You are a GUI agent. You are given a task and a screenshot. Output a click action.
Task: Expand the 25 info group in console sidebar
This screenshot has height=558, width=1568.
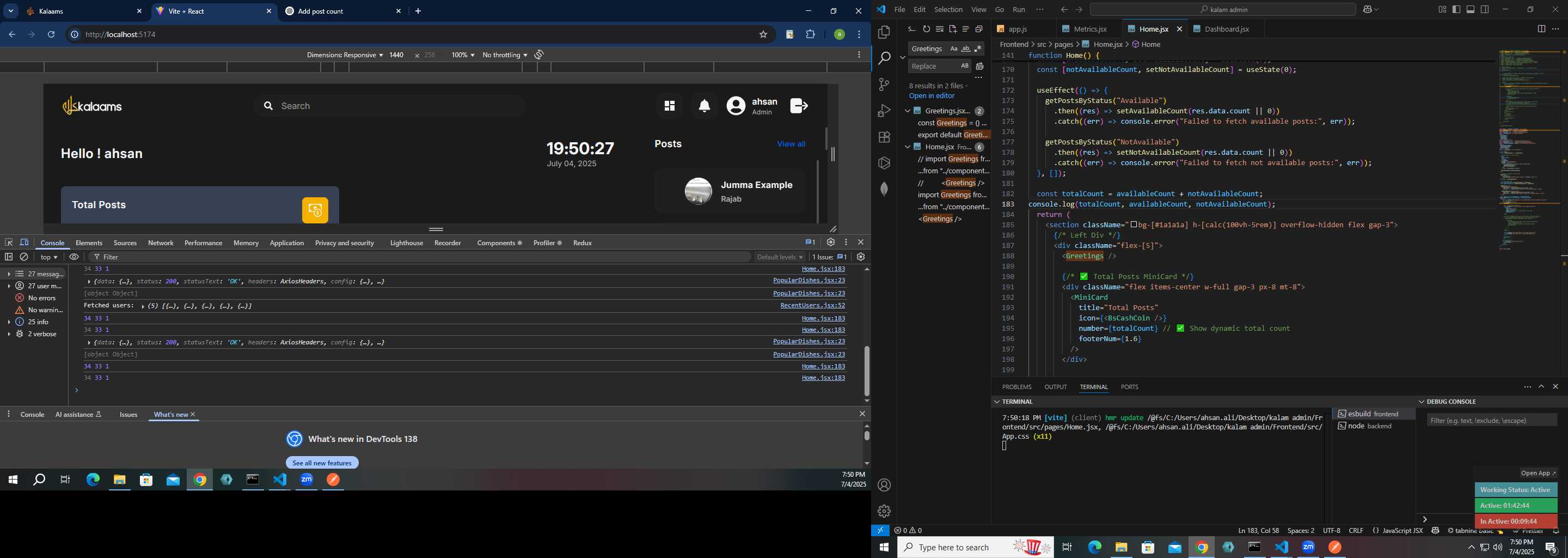pyautogui.click(x=9, y=322)
